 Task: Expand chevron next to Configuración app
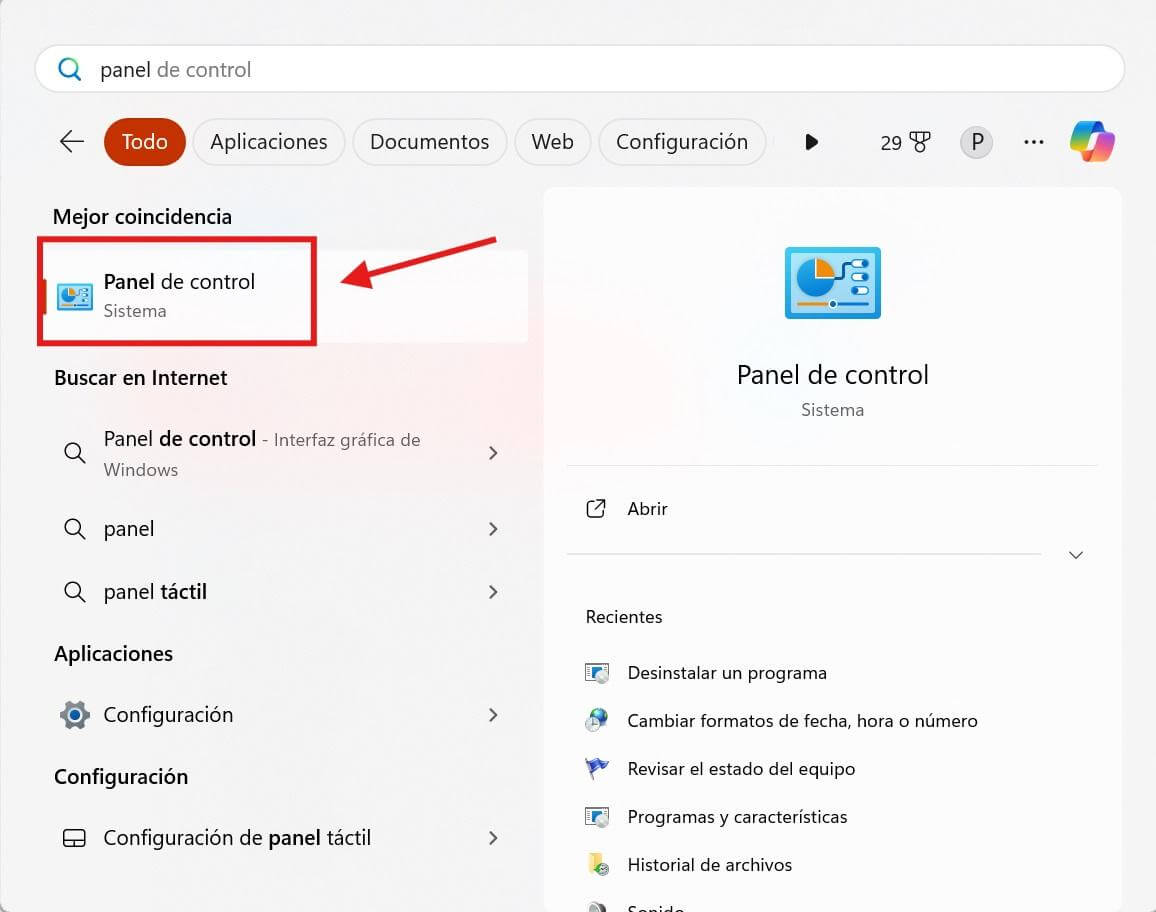click(x=493, y=714)
